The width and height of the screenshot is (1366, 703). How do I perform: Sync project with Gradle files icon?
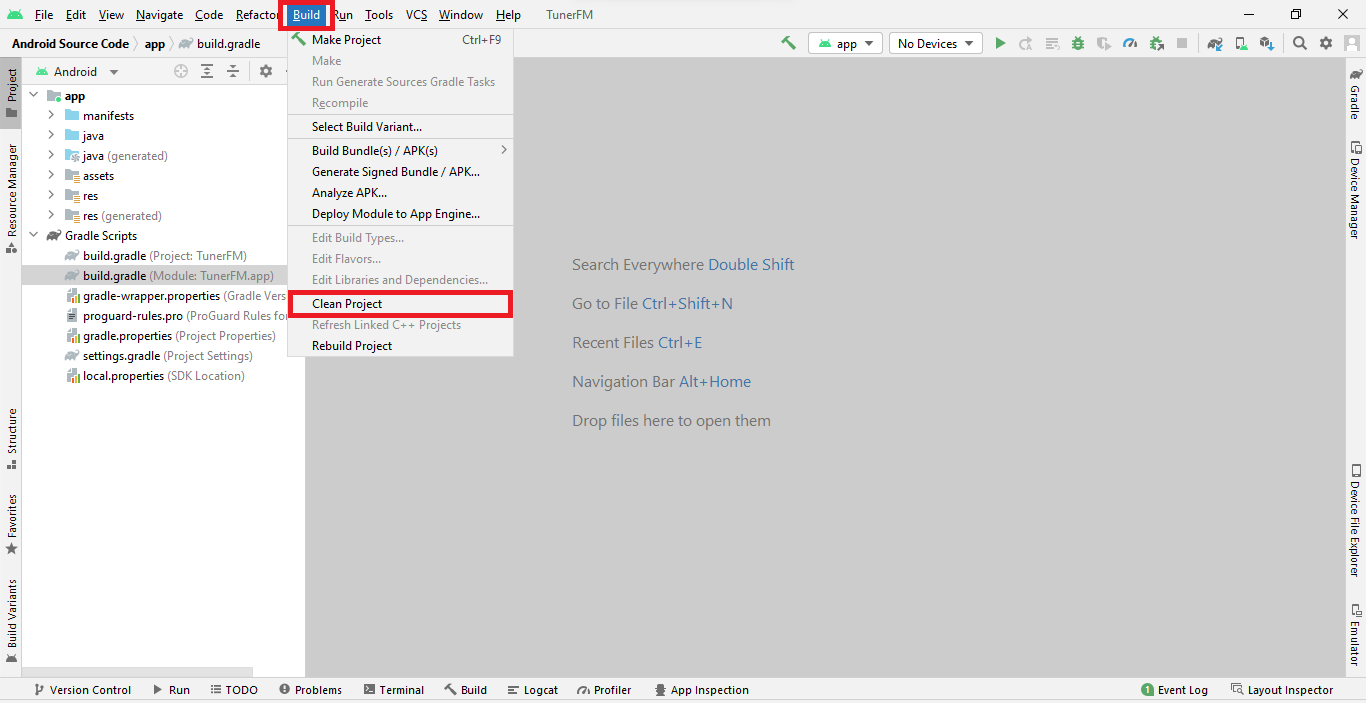(1215, 43)
